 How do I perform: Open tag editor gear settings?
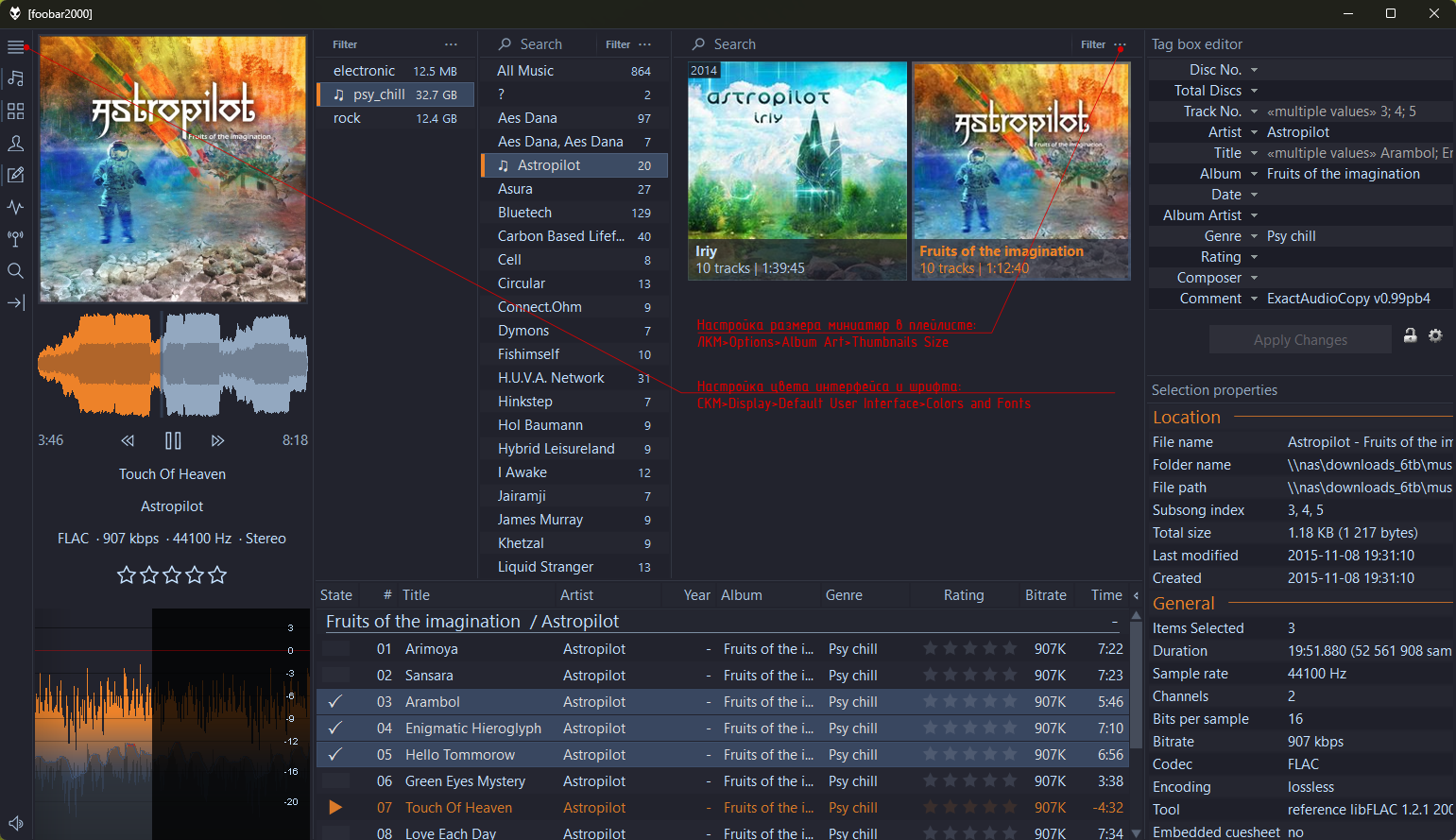tap(1435, 335)
